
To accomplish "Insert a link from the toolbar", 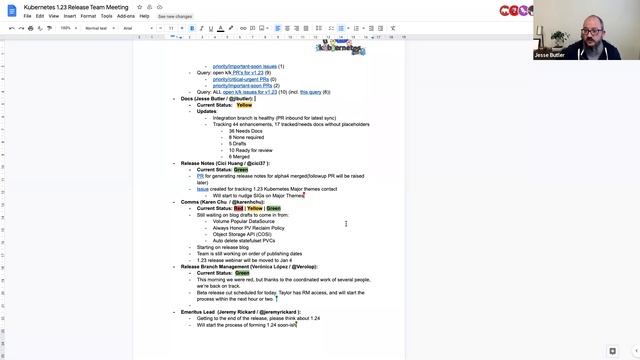I will tap(243, 28).
